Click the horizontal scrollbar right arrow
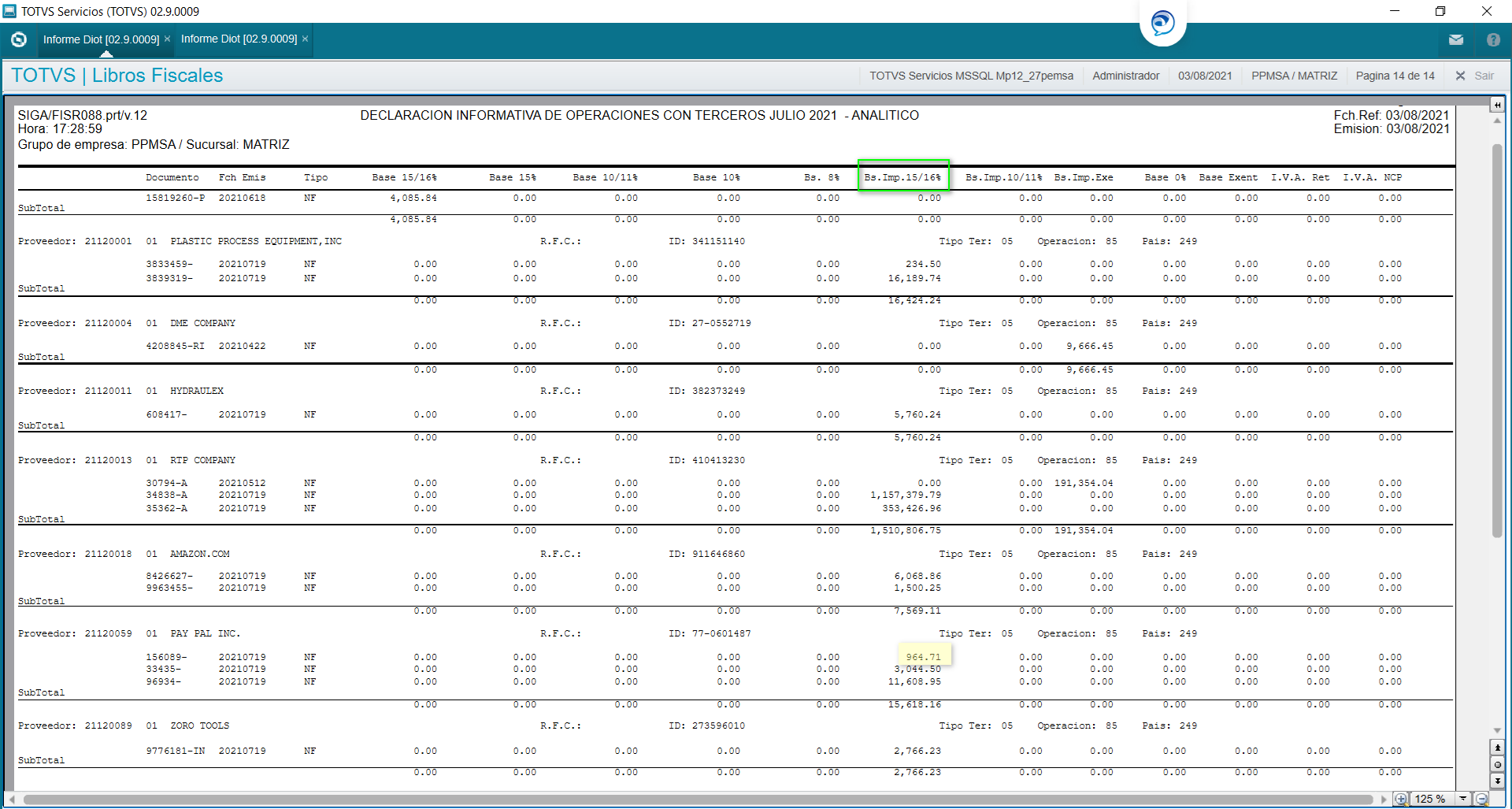The width and height of the screenshot is (1512, 809). click(x=1384, y=799)
